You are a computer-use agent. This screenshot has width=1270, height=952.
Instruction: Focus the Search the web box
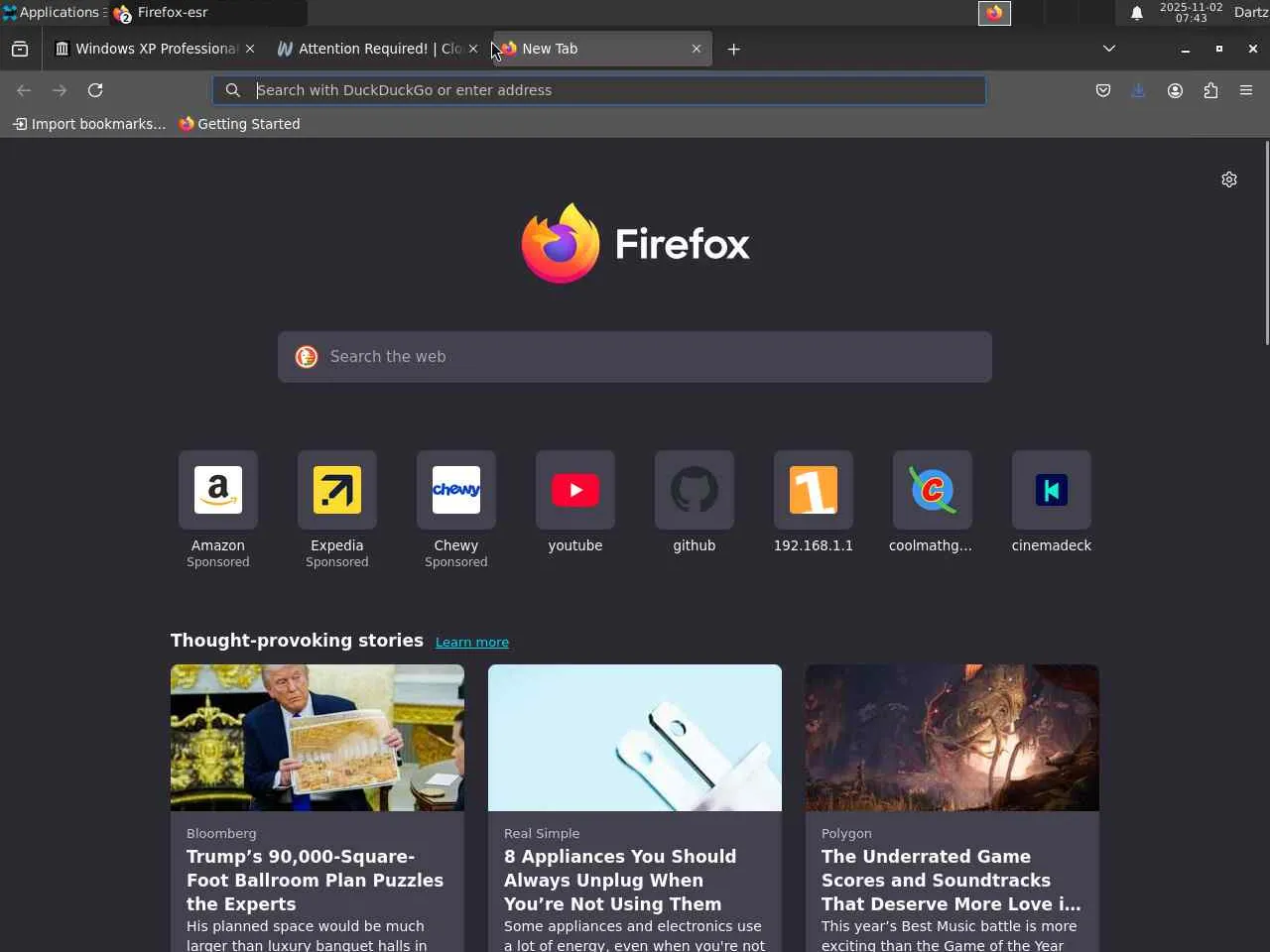[635, 357]
